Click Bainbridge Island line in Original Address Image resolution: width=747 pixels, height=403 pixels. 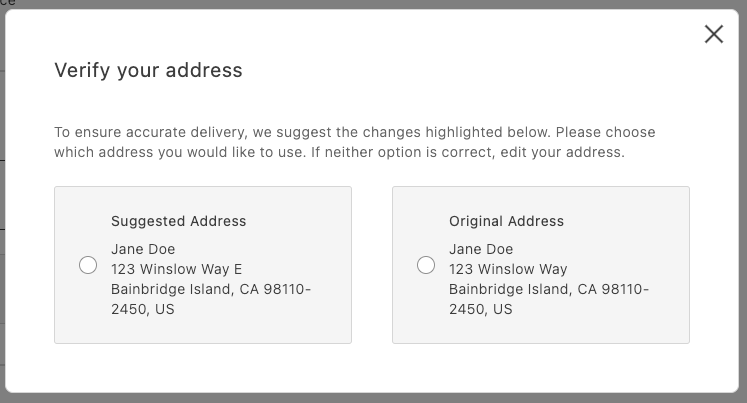[x=549, y=289]
